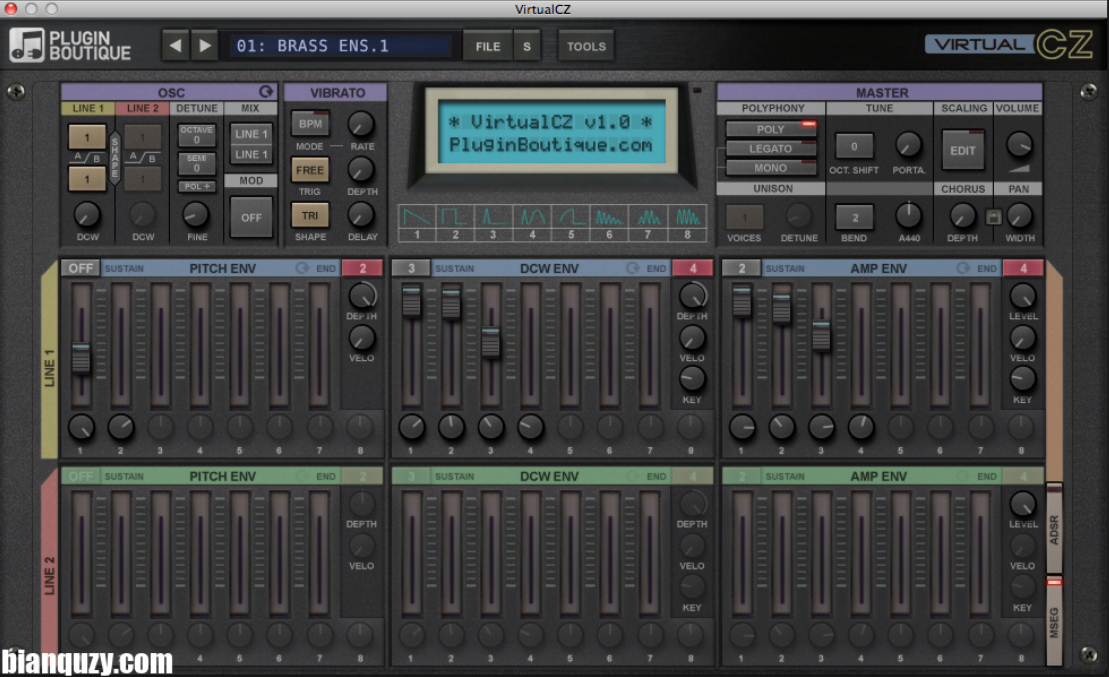Switch envelopes to ADSR mode
This screenshot has height=677, width=1109.
[x=1054, y=528]
